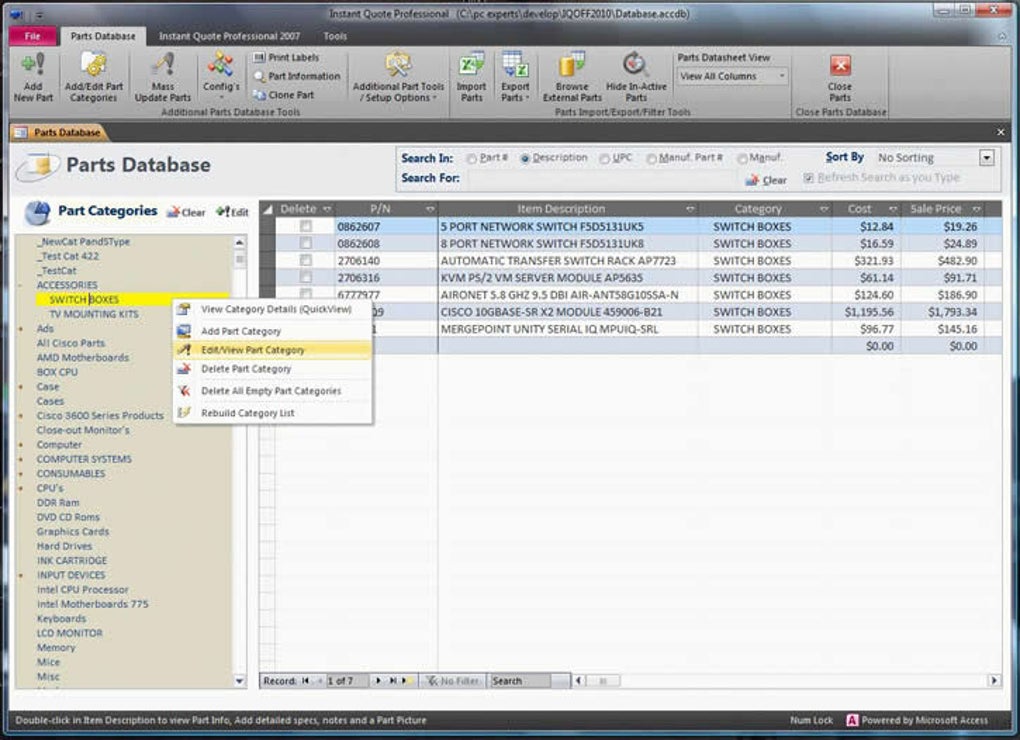Open the Config's ribbon menu
1020x740 pixels.
coord(221,75)
